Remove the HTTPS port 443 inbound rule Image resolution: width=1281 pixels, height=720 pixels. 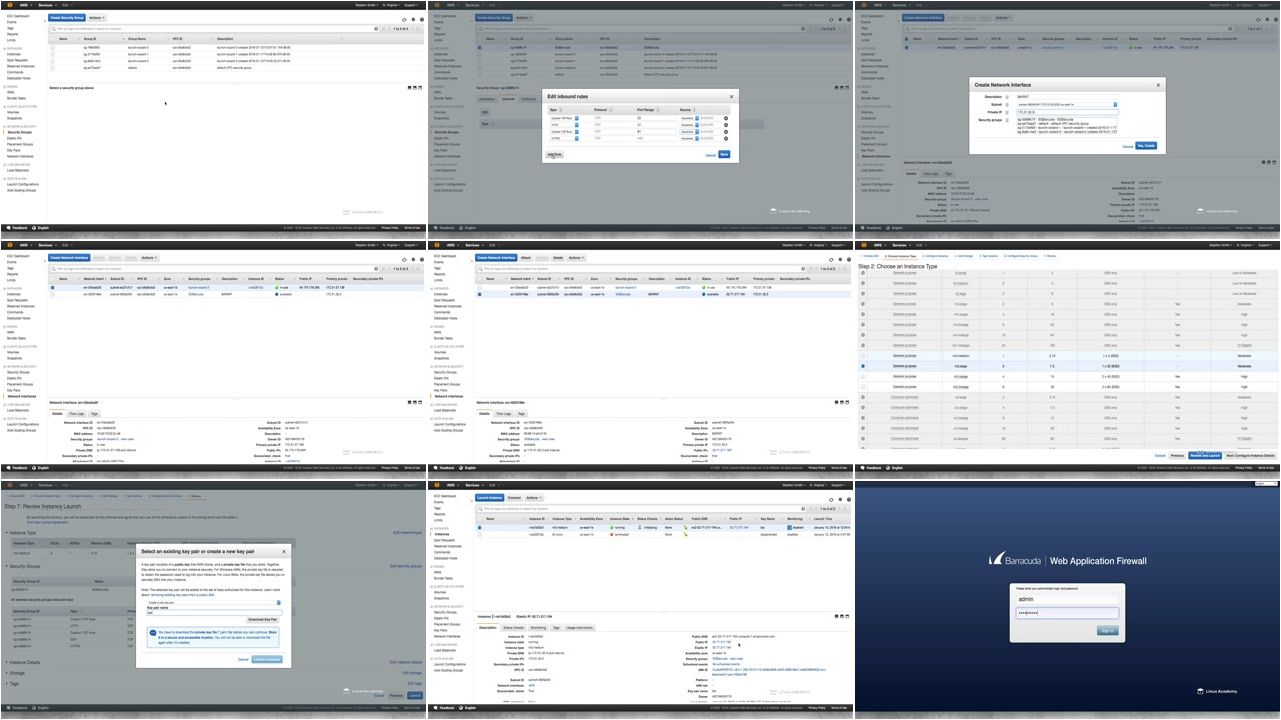click(x=726, y=139)
